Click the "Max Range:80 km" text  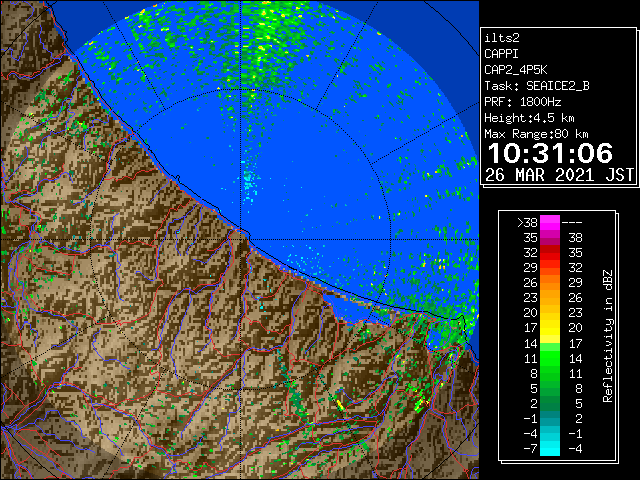pos(536,134)
